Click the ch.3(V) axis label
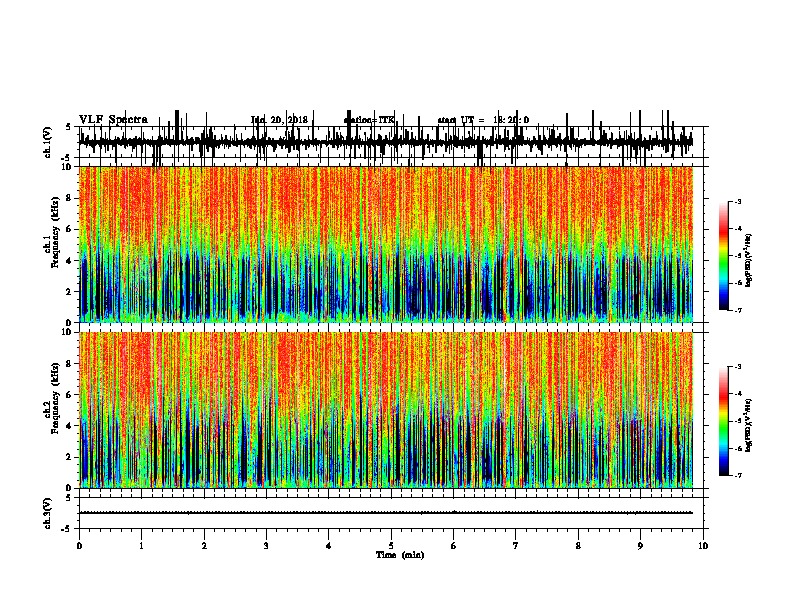 [48, 513]
